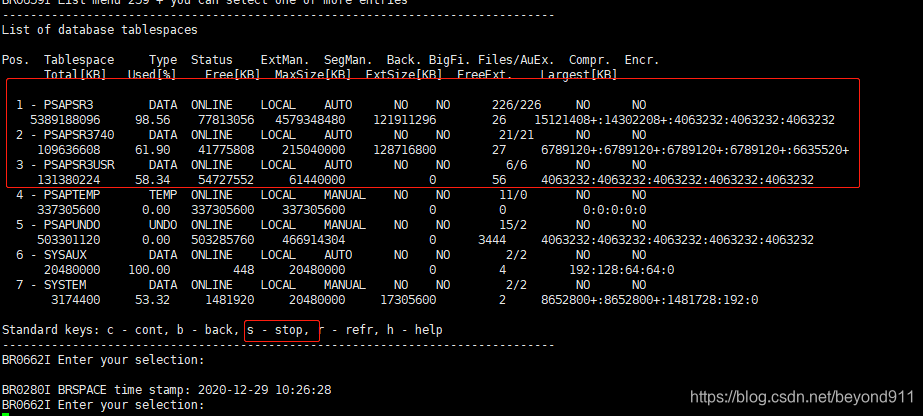Image resolution: width=923 pixels, height=416 pixels.
Task: Click total size 109636608
Action: (68, 150)
